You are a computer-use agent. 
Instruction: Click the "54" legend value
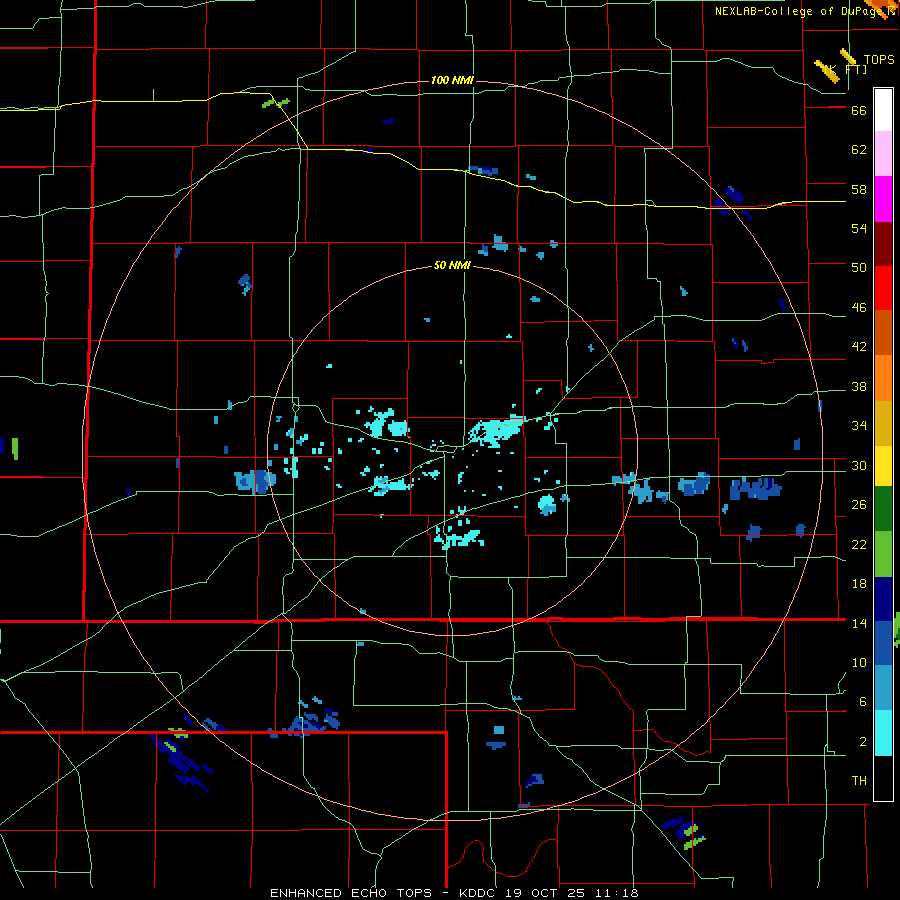click(x=859, y=228)
